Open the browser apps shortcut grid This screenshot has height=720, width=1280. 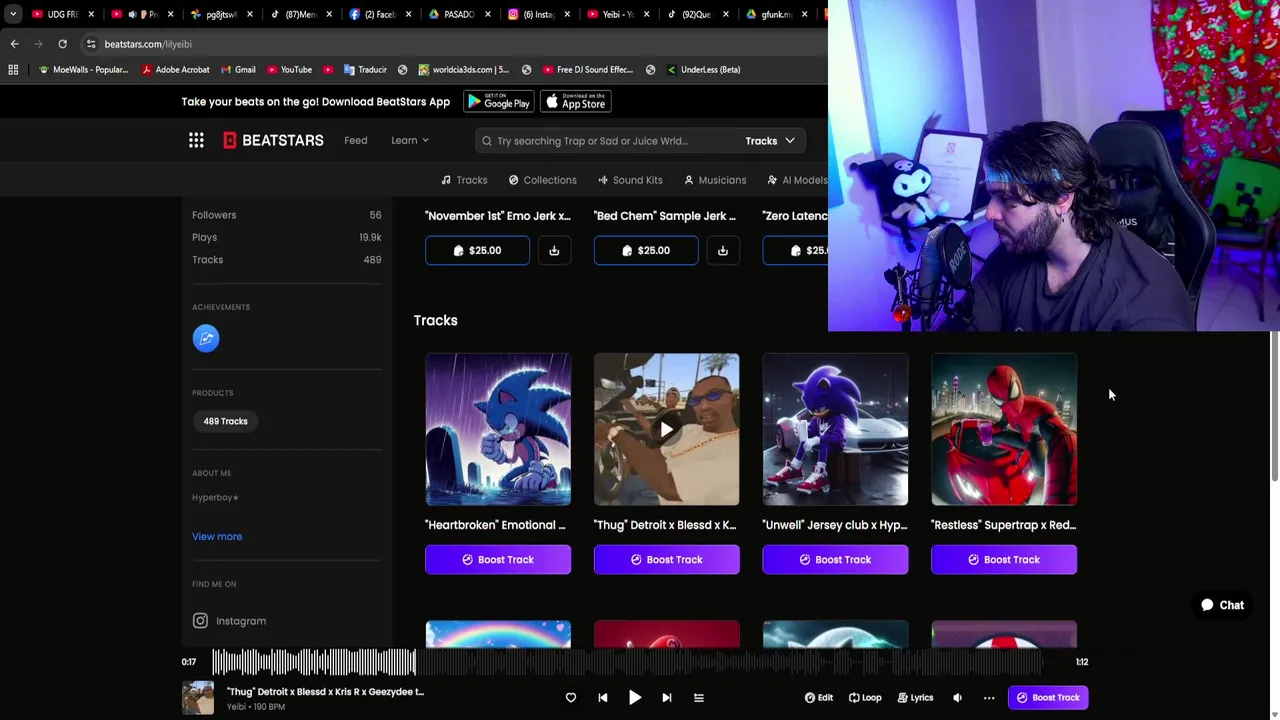(x=13, y=70)
